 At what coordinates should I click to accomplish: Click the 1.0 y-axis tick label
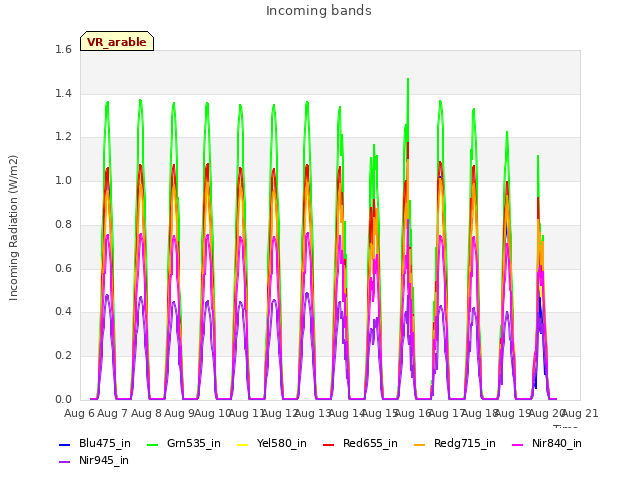coord(63,180)
